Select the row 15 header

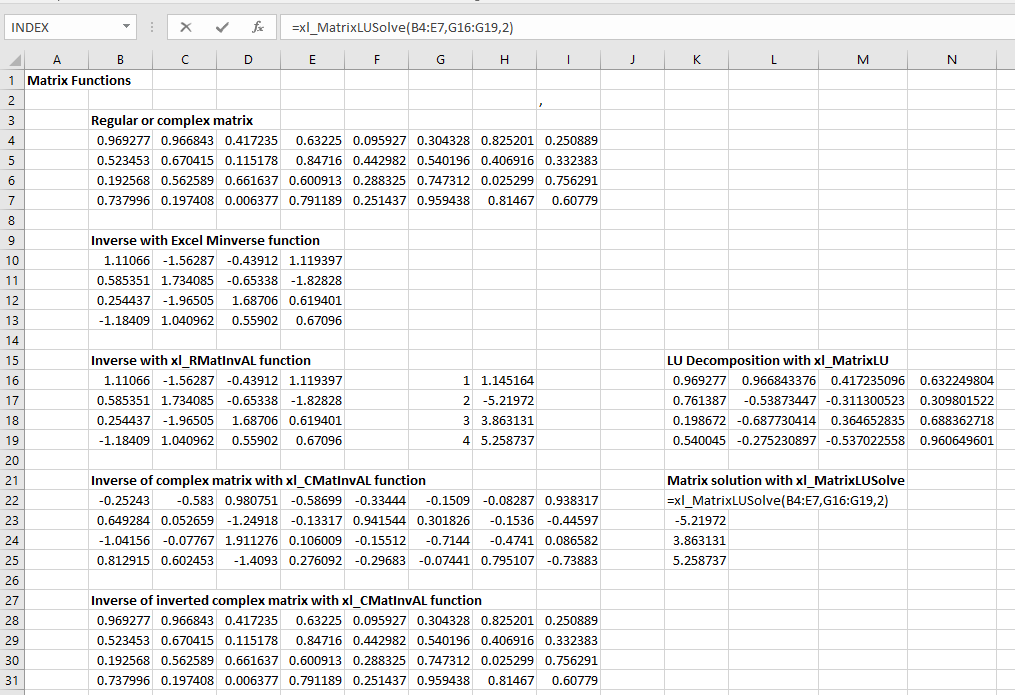tap(11, 360)
